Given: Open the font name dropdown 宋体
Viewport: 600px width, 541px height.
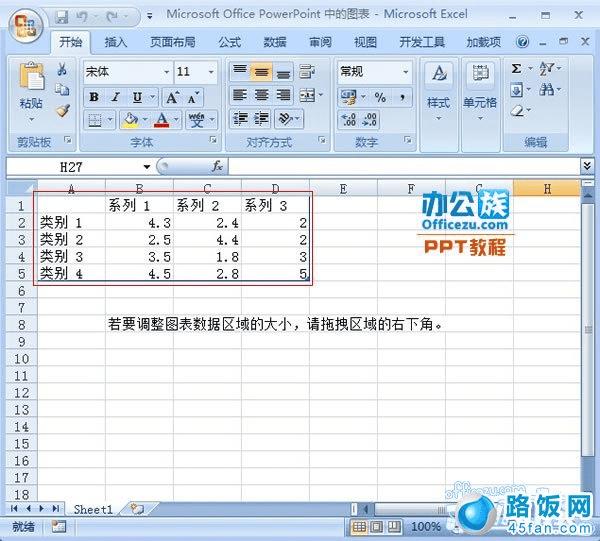Looking at the screenshot, I should click(167, 72).
